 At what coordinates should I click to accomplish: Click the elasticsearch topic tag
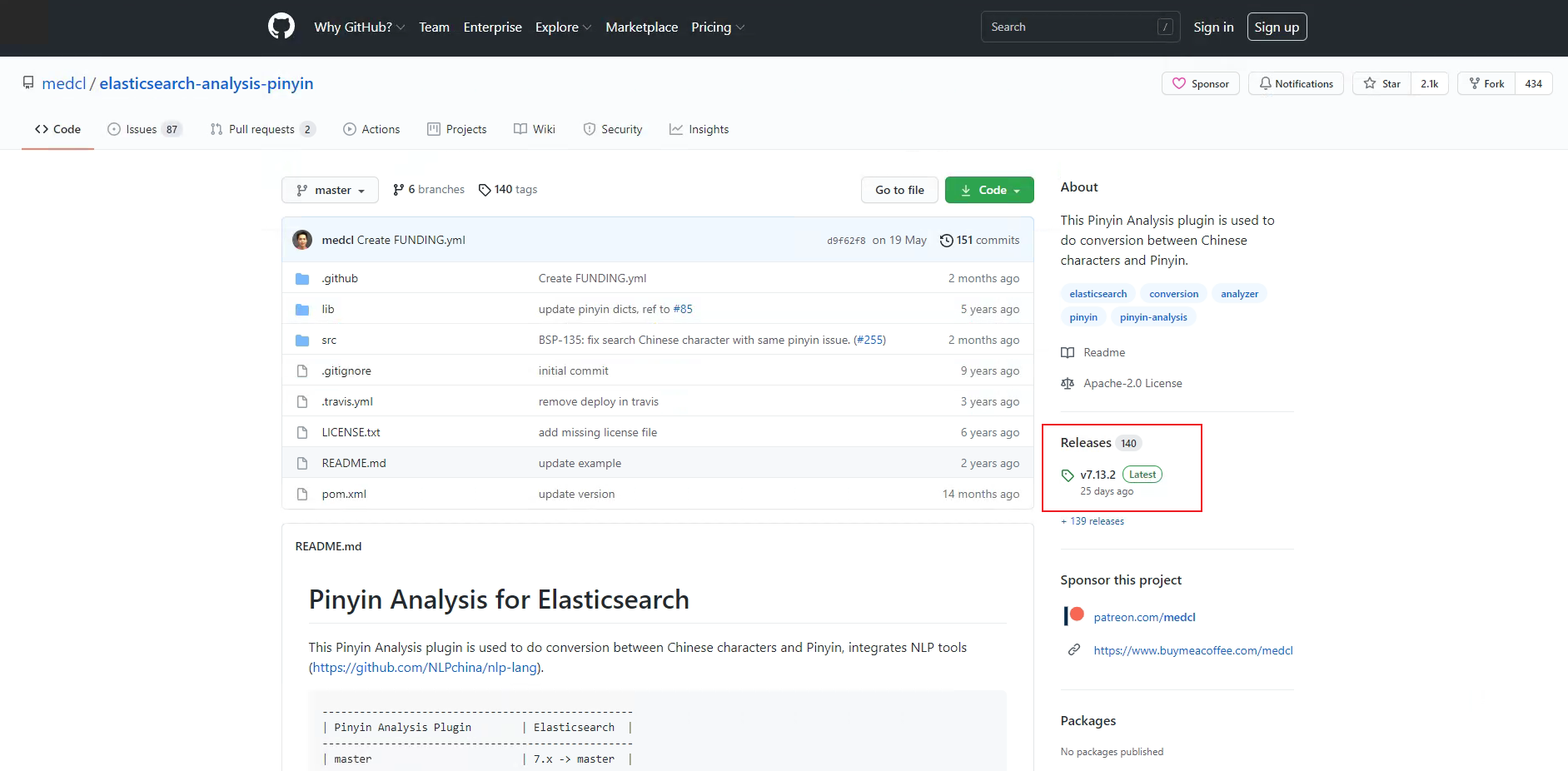click(x=1098, y=294)
